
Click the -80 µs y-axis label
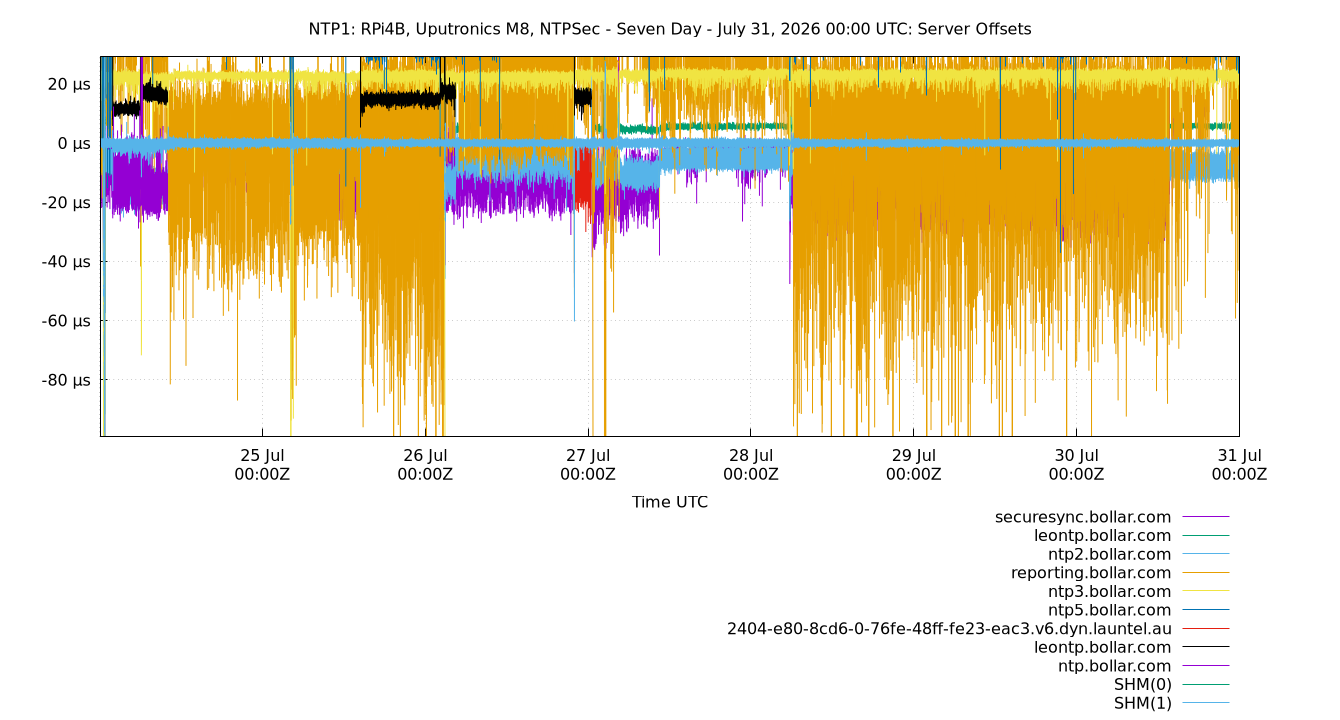(x=66, y=379)
